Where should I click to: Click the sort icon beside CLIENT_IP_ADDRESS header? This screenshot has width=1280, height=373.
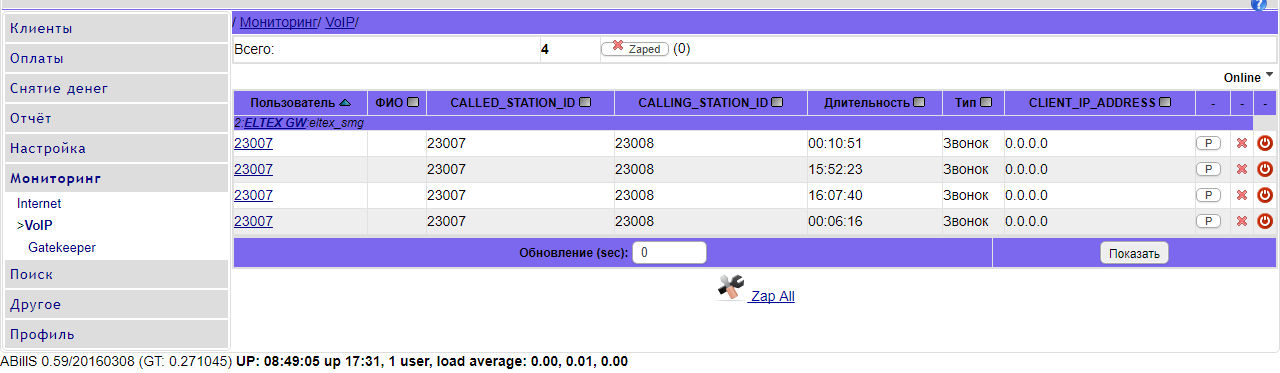pyautogui.click(x=1166, y=102)
